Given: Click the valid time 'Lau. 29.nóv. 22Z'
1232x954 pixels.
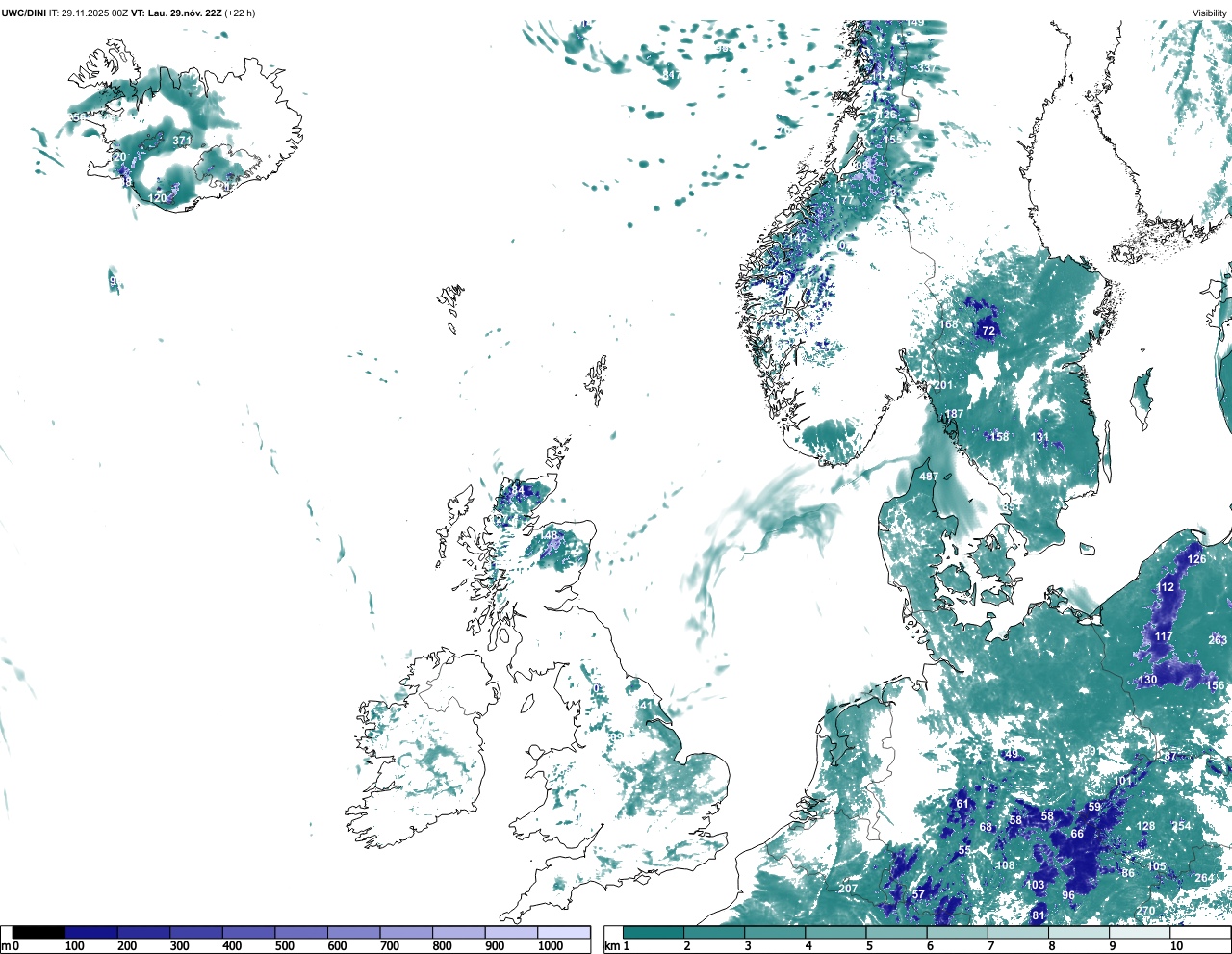Looking at the screenshot, I should (x=184, y=13).
